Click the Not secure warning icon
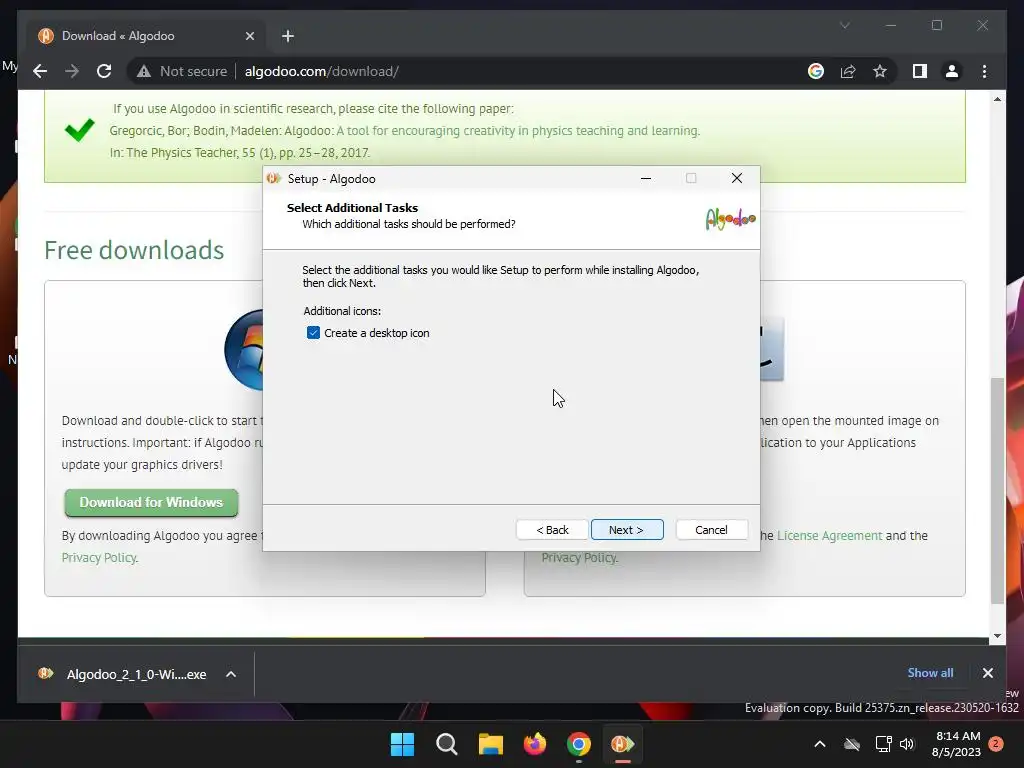This screenshot has height=768, width=1024. click(144, 71)
